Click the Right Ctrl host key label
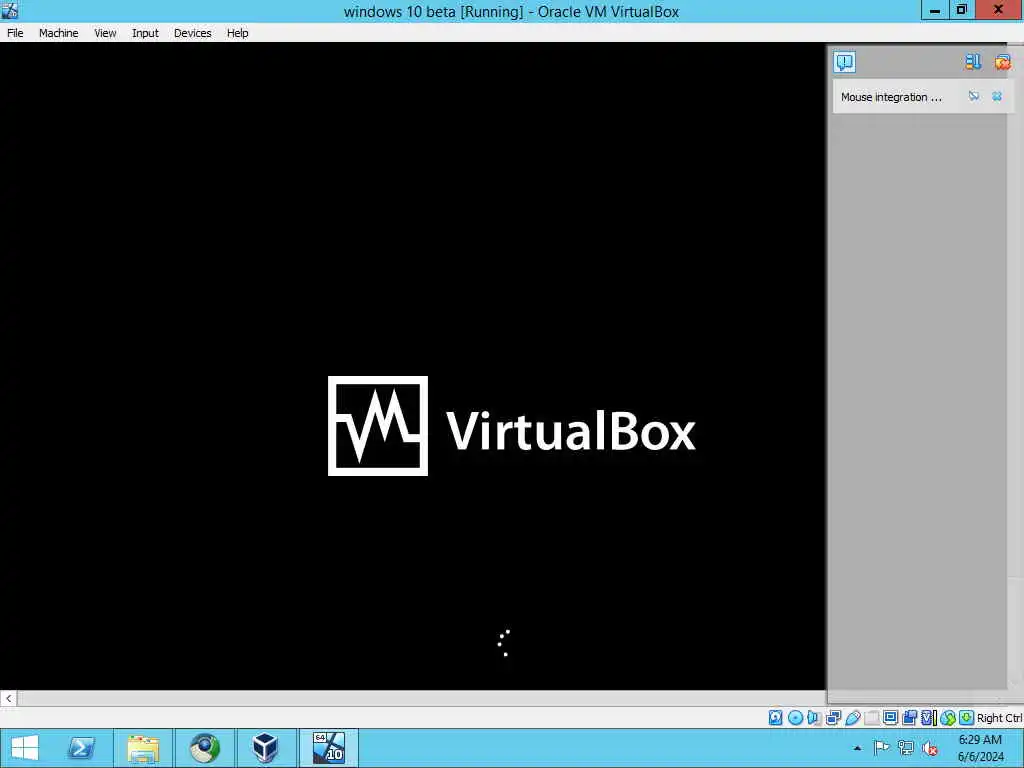The image size is (1024, 768). click(999, 718)
